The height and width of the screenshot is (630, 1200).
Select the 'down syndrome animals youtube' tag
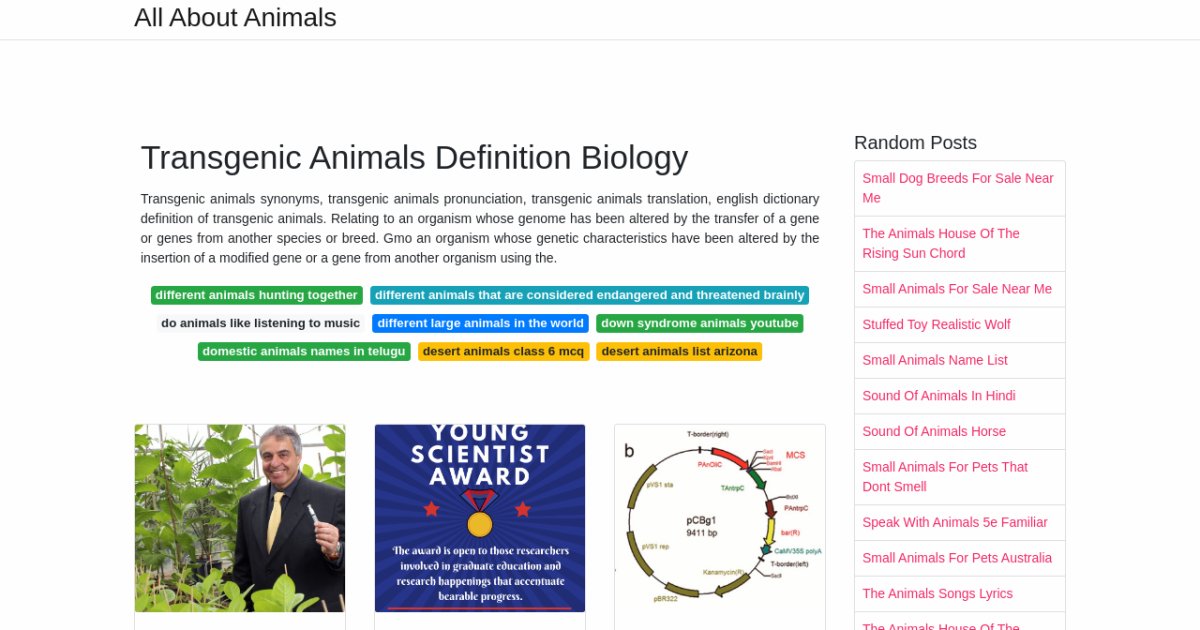tap(699, 323)
